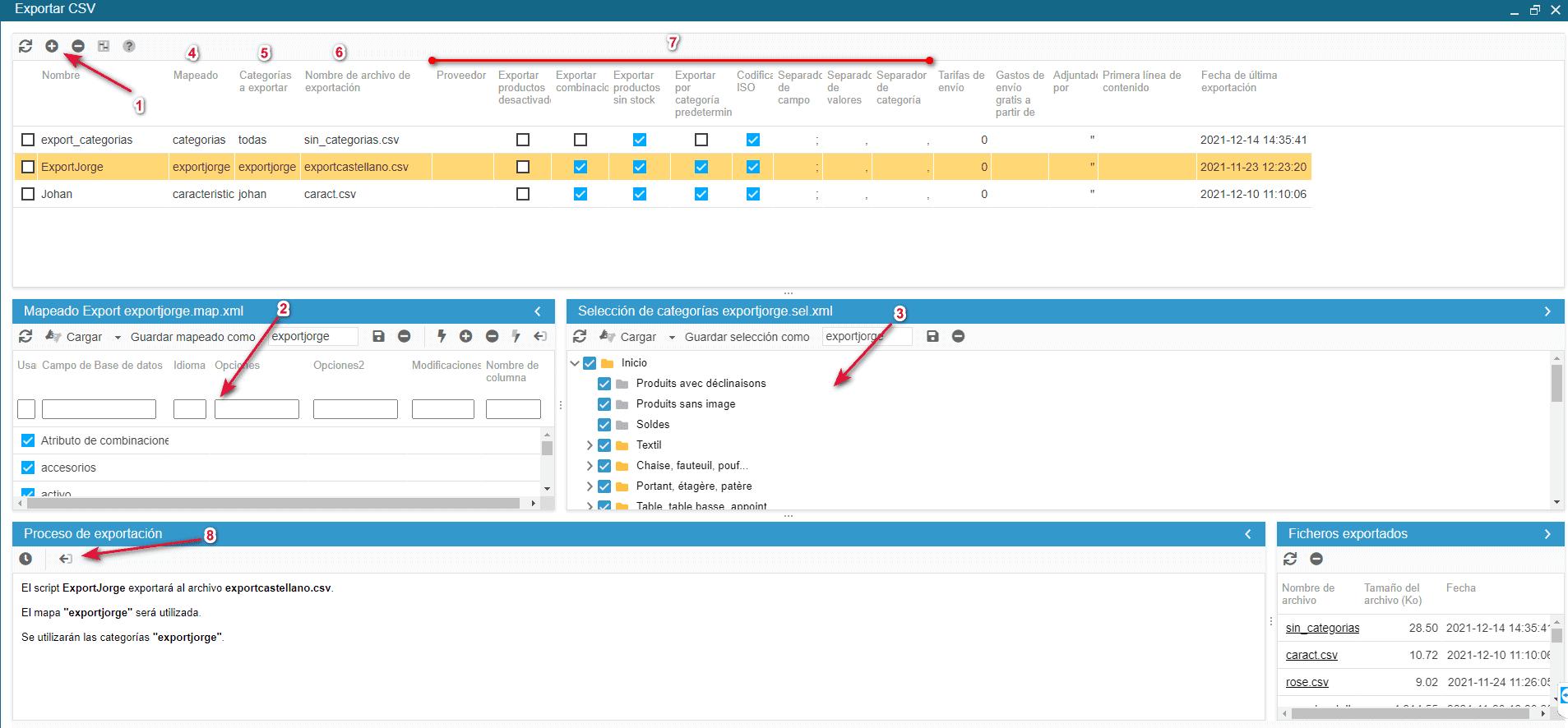The height and width of the screenshot is (728, 1568).
Task: Toggle the accesorios field checkbox
Action: point(28,468)
